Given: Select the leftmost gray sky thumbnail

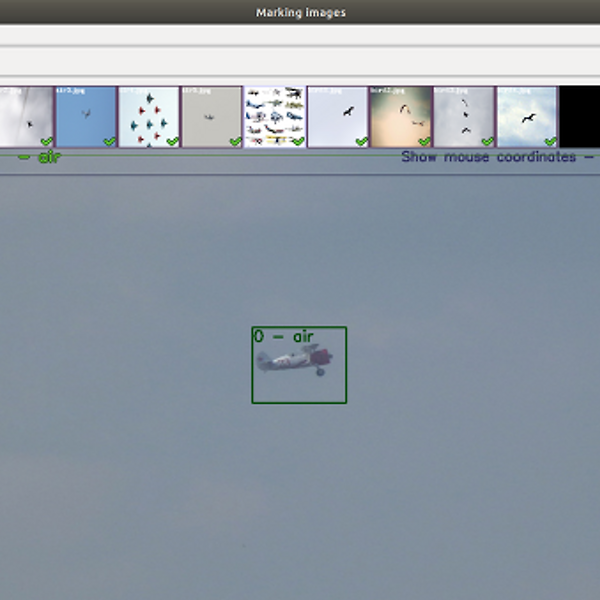Looking at the screenshot, I should tap(26, 117).
